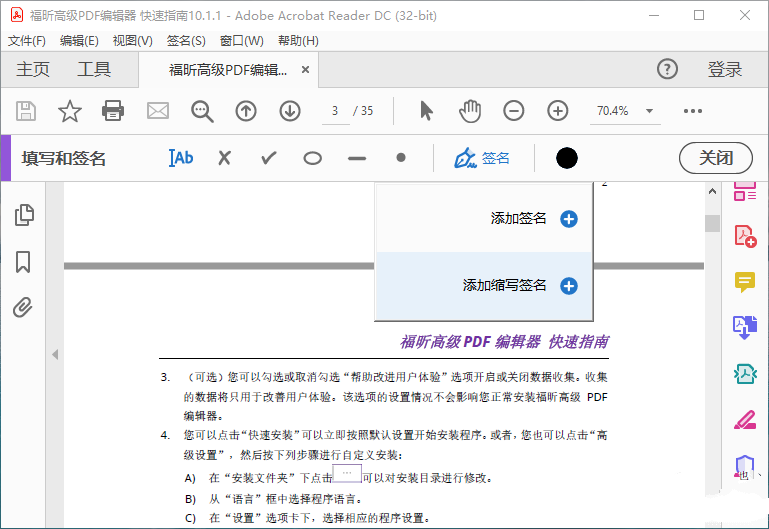
Task: Zoom out with minus icon
Action: [513, 111]
